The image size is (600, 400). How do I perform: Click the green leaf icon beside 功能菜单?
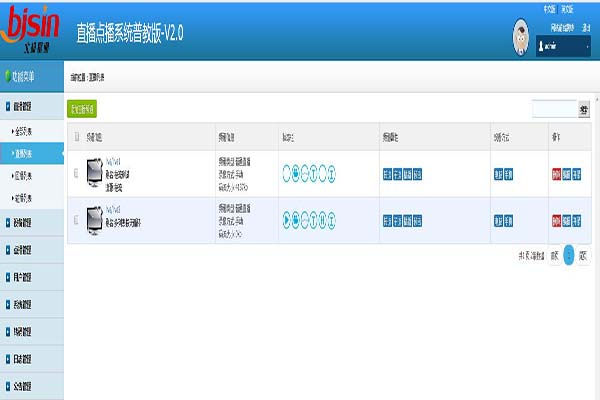click(x=8, y=76)
